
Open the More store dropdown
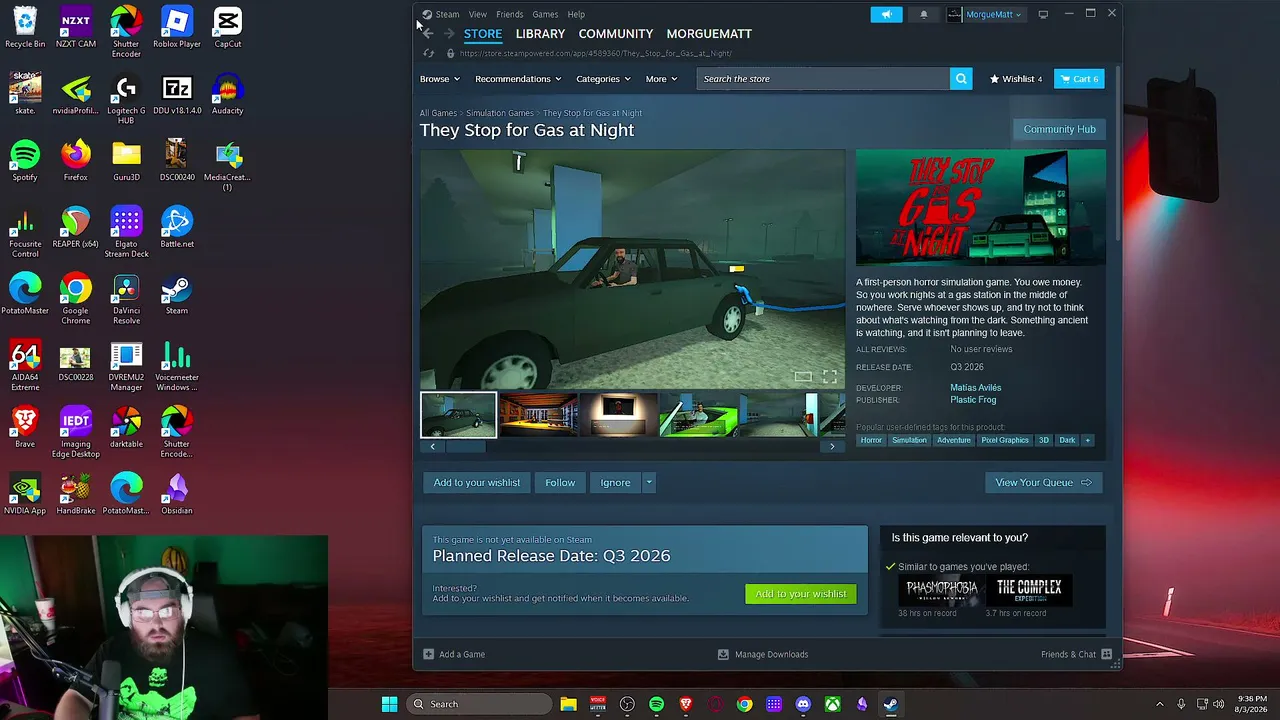pyautogui.click(x=661, y=79)
